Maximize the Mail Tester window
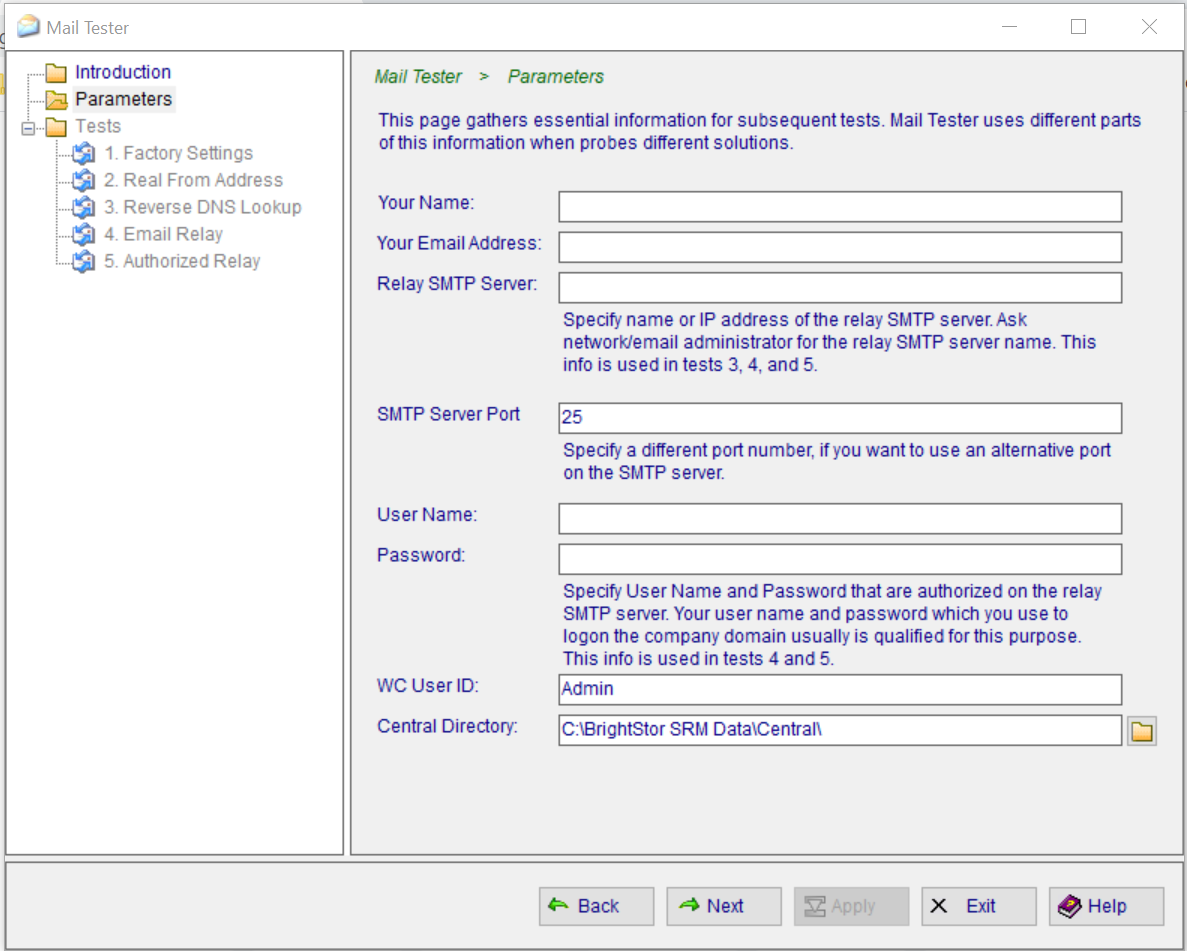 coord(1078,27)
